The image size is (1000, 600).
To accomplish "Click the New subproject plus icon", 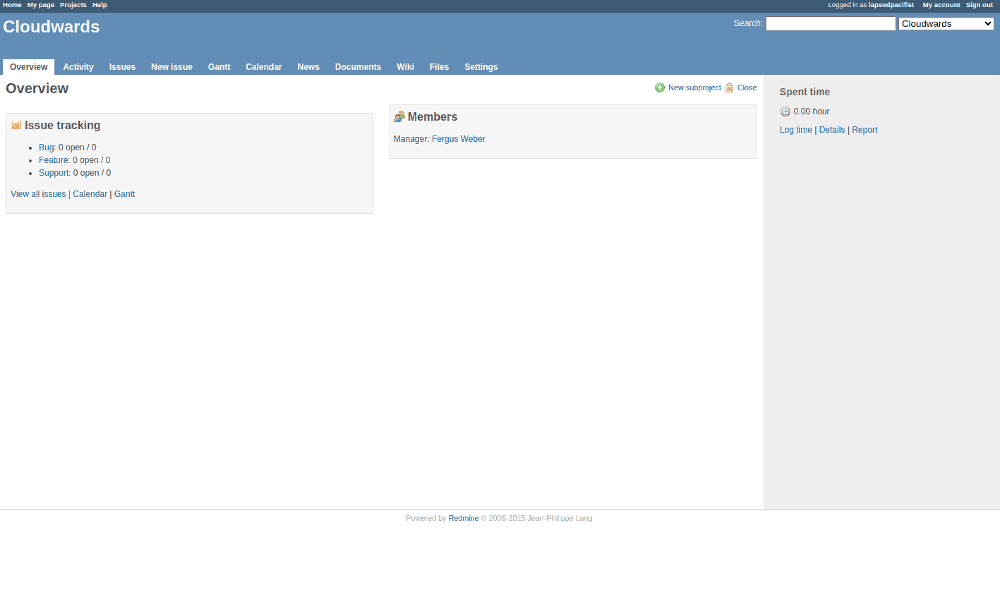I will pos(659,87).
